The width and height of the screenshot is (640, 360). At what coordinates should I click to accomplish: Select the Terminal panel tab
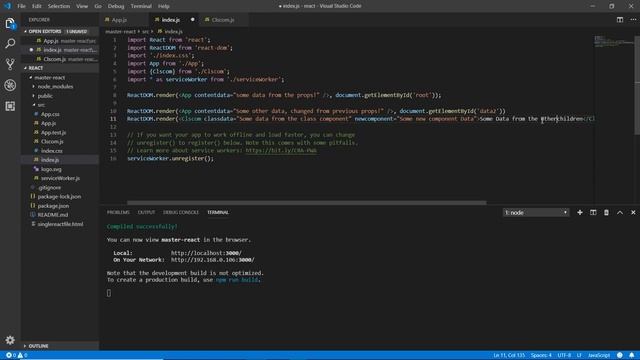218,213
